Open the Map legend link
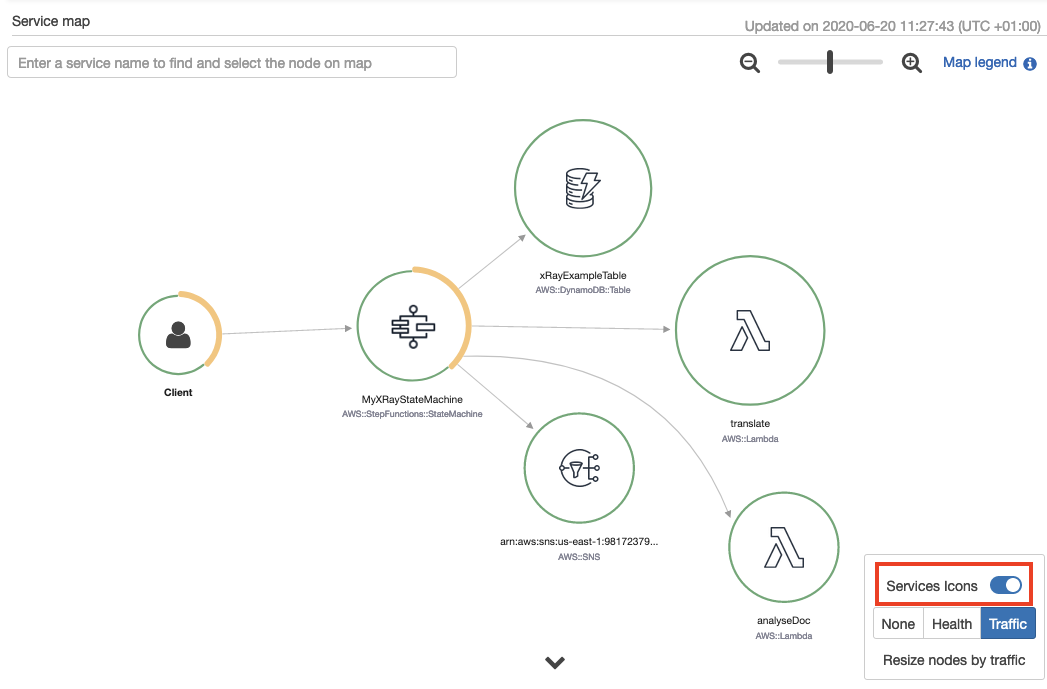The image size is (1047, 689). coord(980,62)
